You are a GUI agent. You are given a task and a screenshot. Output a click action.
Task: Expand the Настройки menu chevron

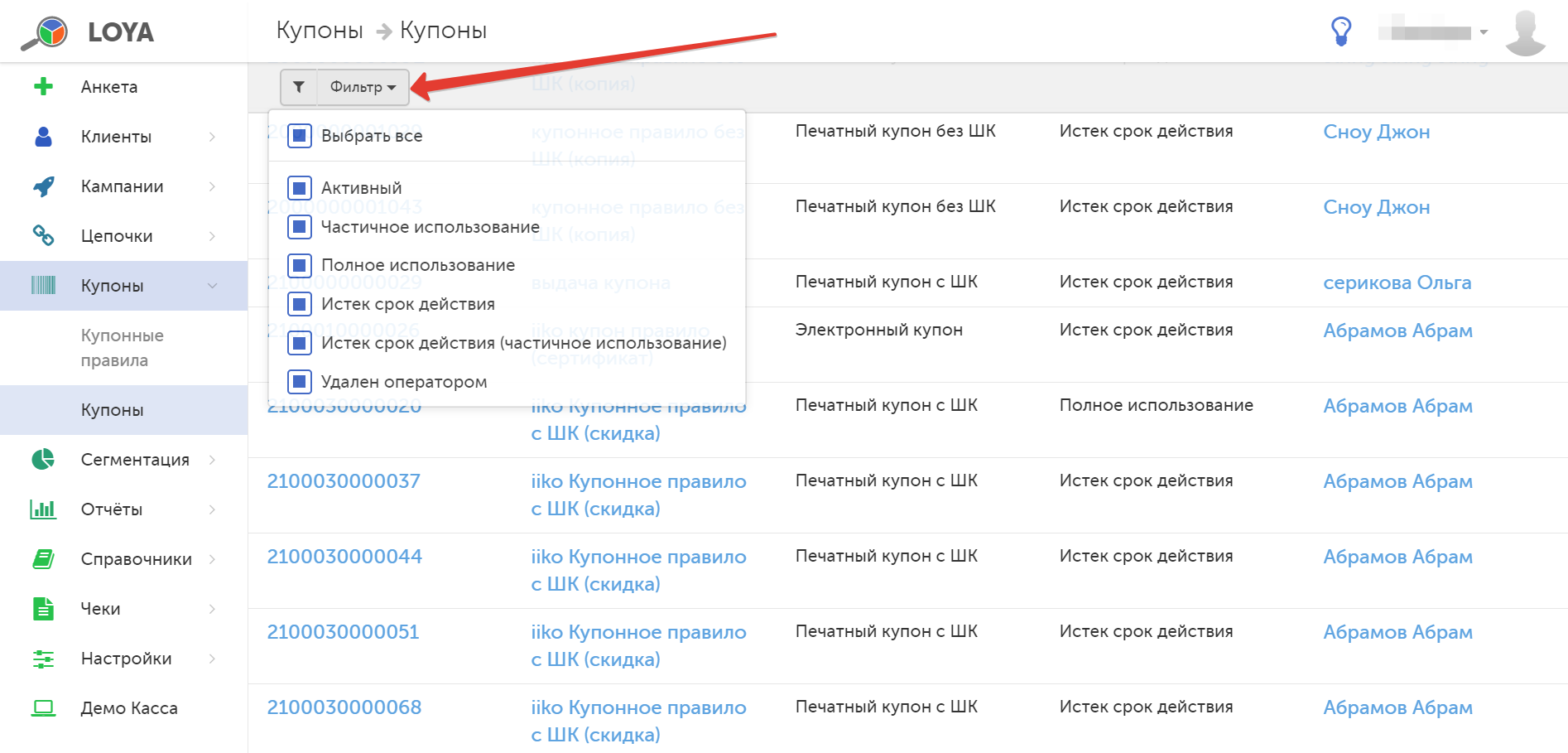212,659
